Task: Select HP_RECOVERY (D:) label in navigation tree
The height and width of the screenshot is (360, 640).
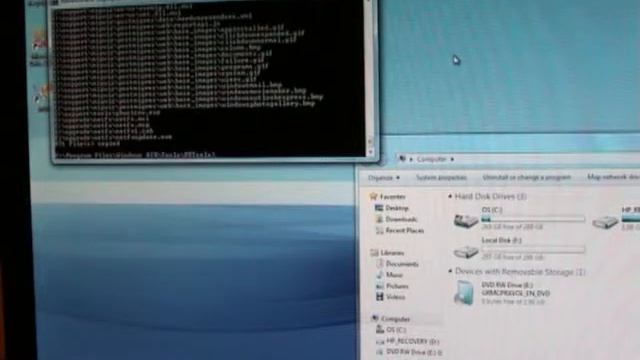Action: click(412, 341)
